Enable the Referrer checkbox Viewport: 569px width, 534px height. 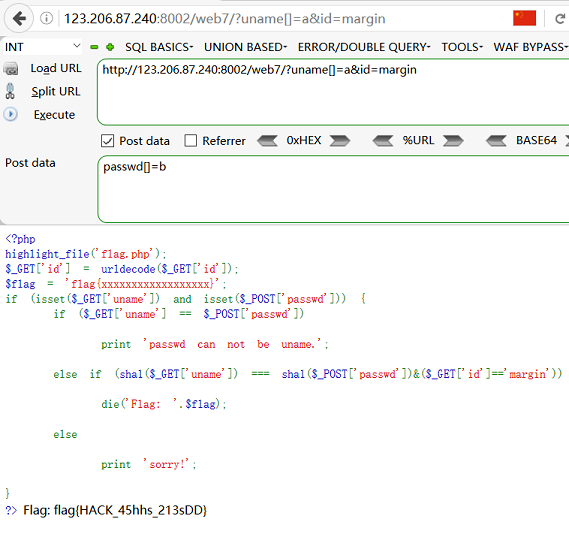[191, 141]
